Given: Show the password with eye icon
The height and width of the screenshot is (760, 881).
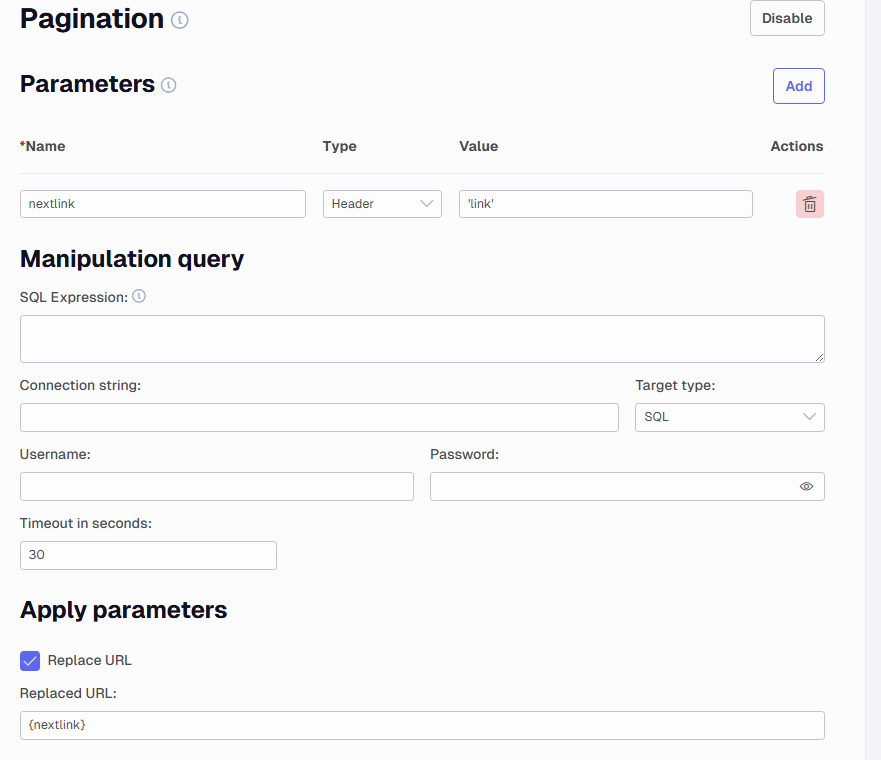Looking at the screenshot, I should click(x=806, y=486).
